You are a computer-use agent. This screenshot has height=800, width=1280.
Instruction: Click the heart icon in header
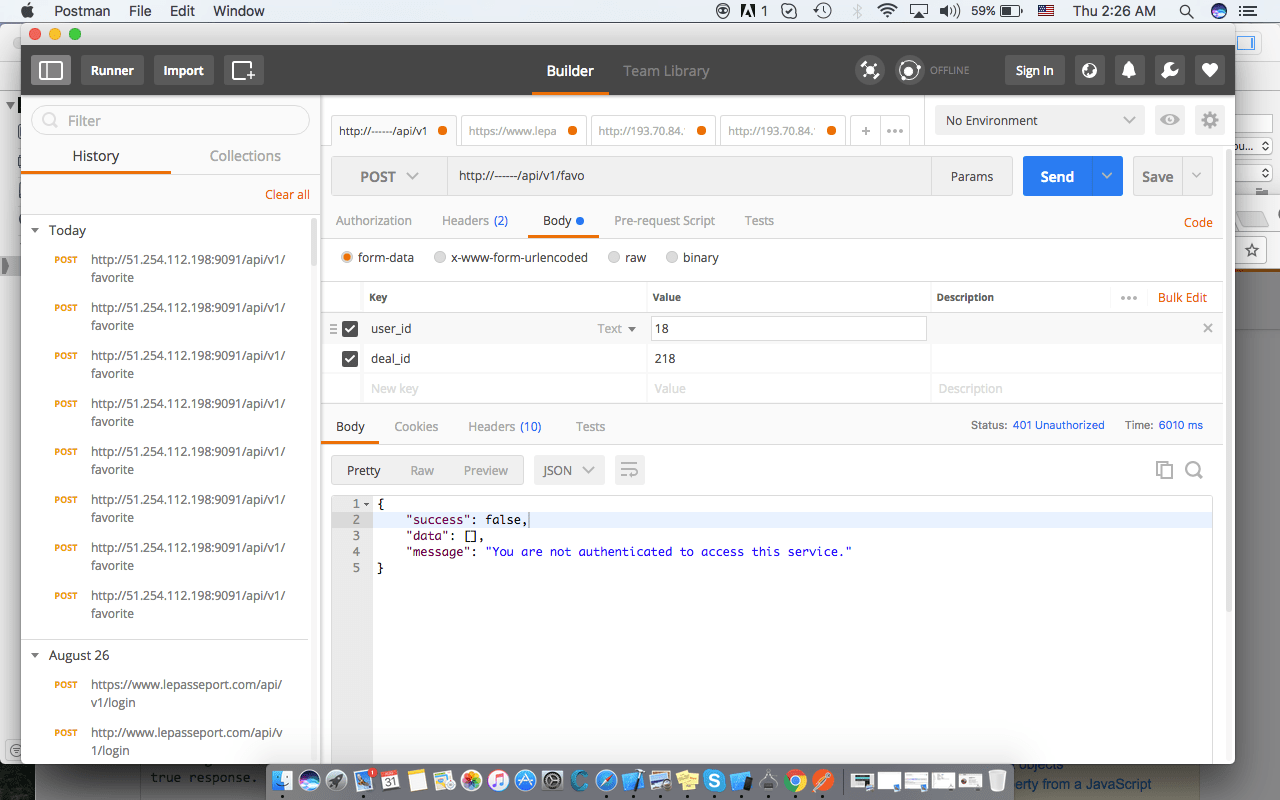1210,70
